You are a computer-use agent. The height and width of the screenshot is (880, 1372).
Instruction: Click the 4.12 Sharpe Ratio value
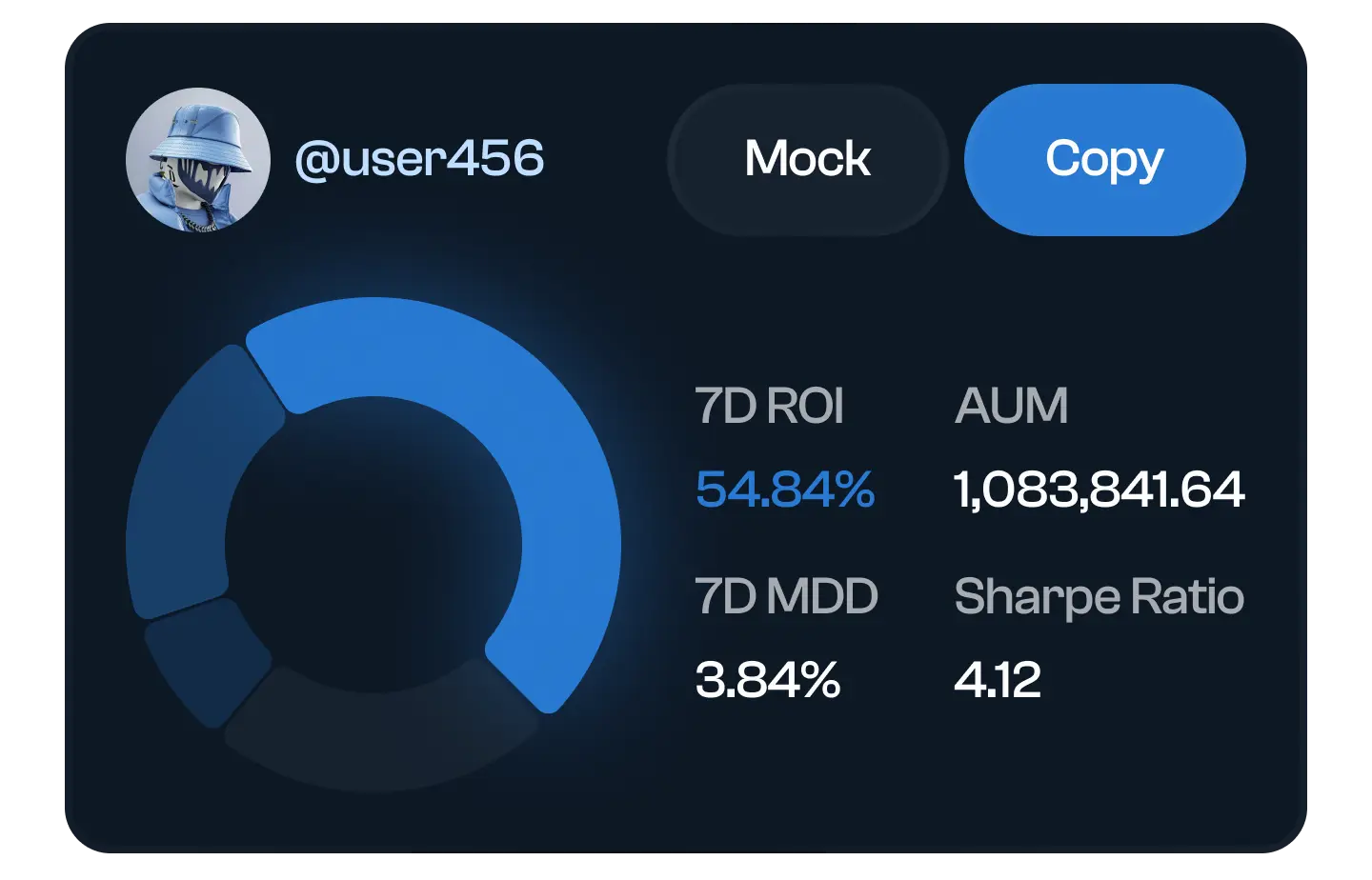coord(997,680)
